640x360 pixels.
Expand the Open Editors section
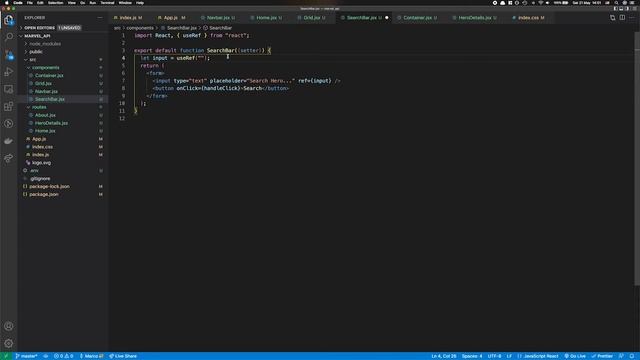coord(63,28)
